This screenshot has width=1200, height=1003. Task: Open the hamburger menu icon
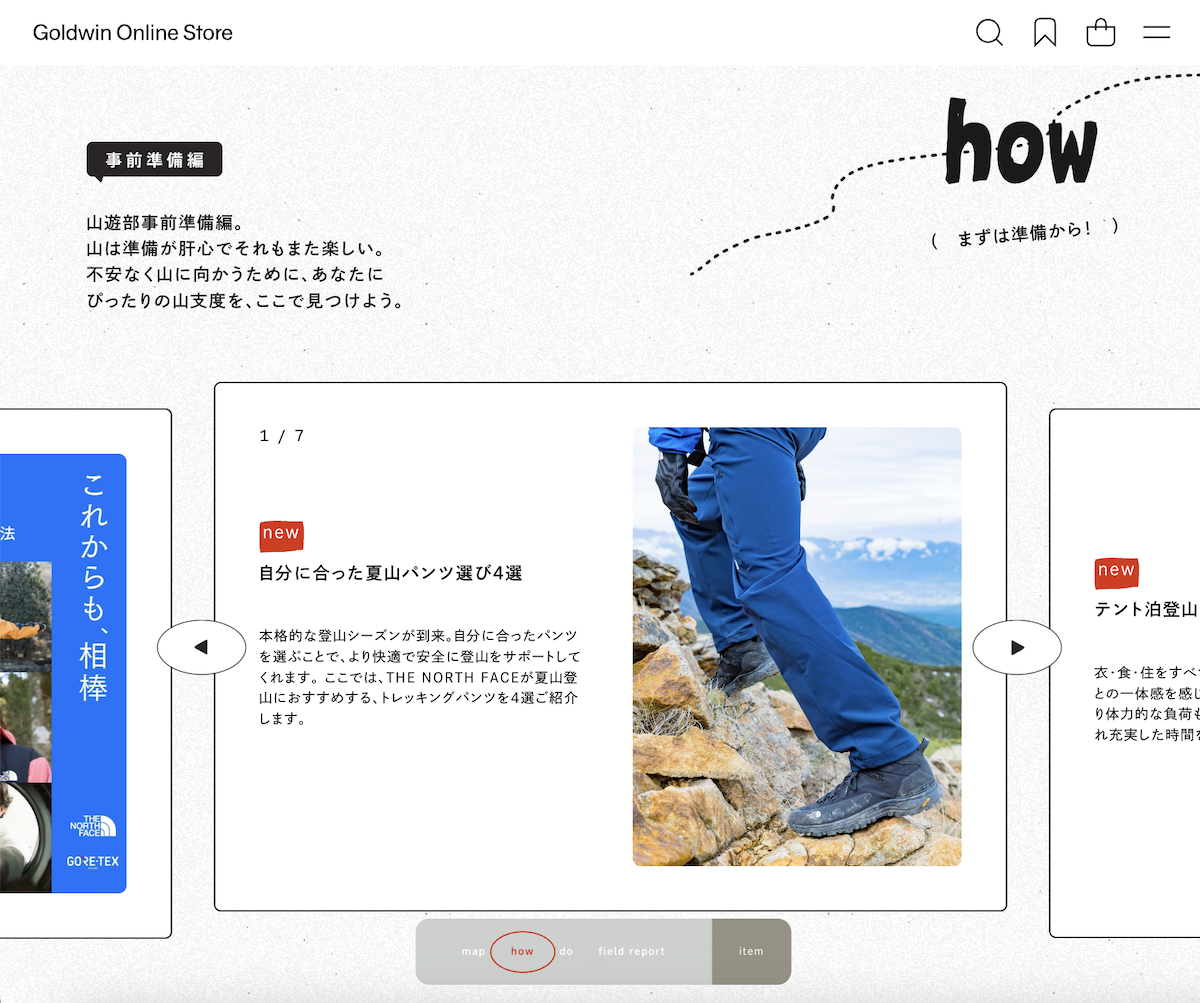click(x=1157, y=33)
